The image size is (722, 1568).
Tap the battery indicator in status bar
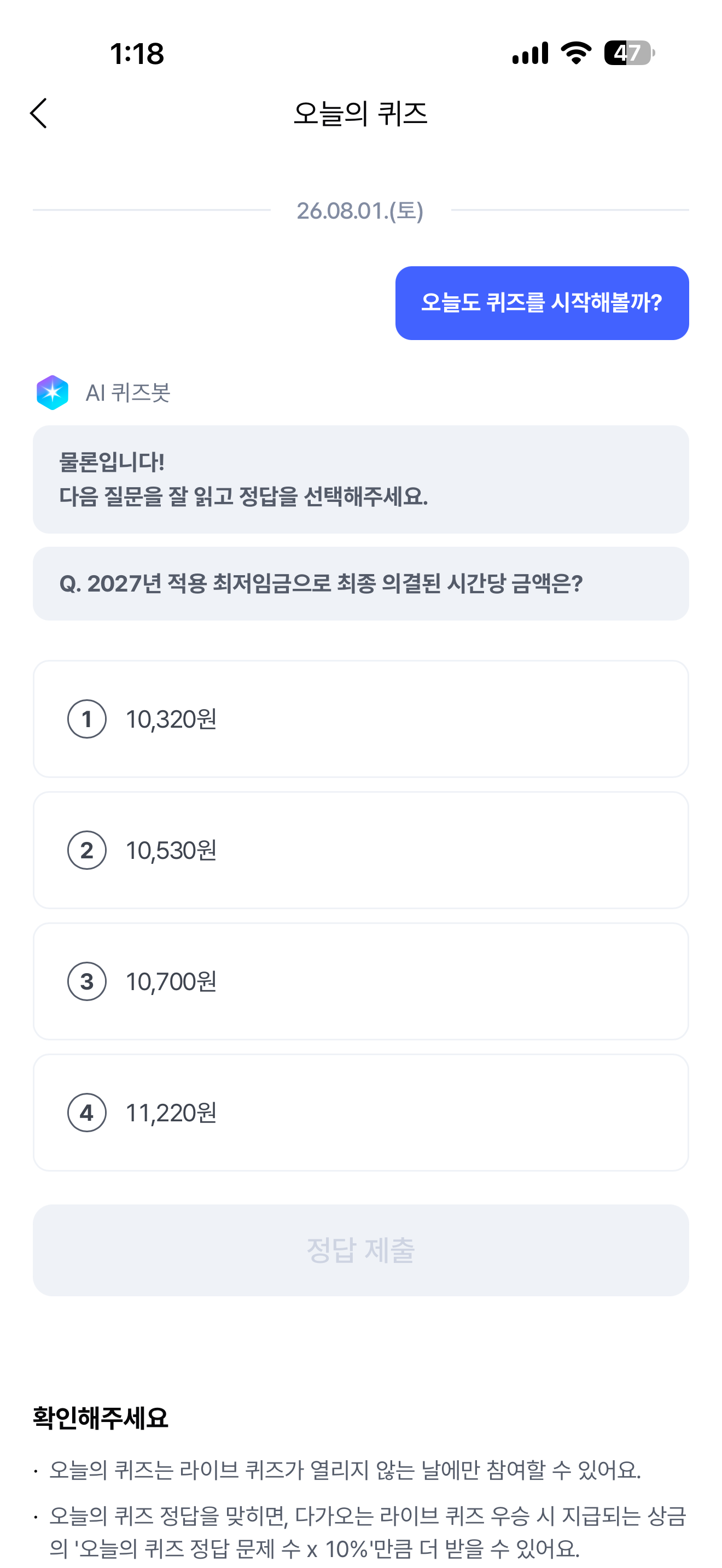pyautogui.click(x=630, y=53)
